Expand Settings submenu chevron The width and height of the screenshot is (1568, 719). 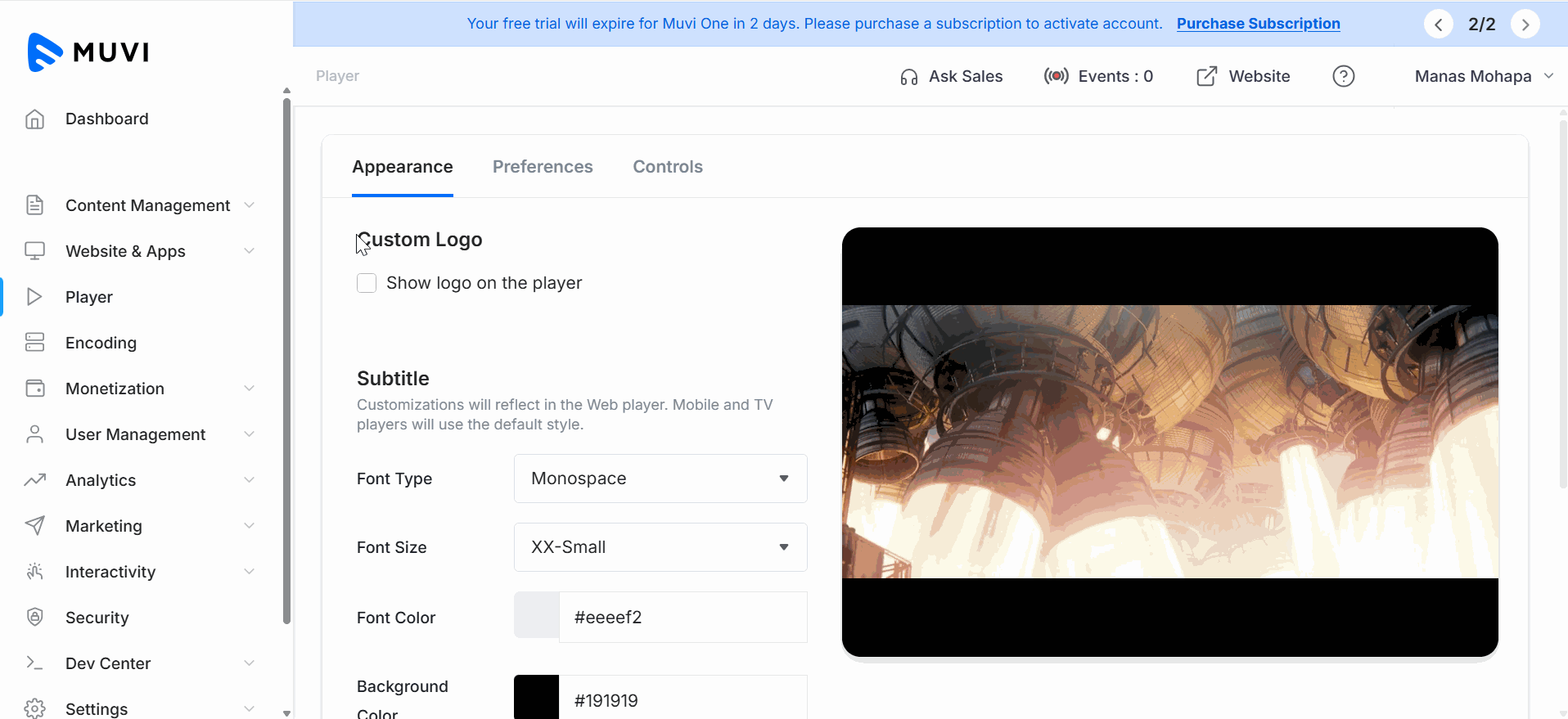(x=249, y=708)
